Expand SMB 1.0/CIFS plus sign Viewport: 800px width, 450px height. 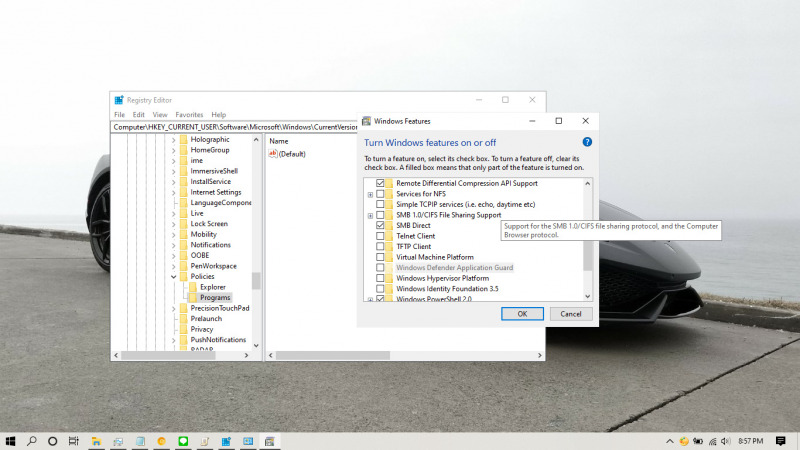(370, 215)
